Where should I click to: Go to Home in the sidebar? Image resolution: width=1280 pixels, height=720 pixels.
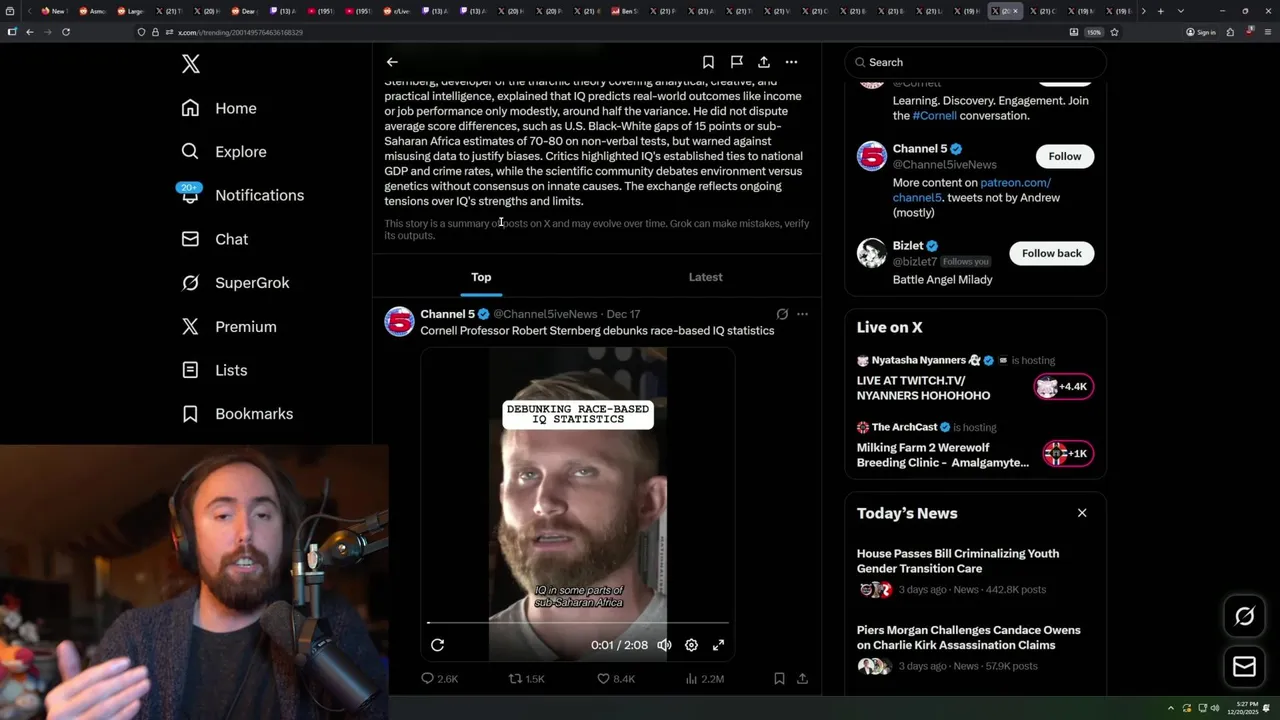(219, 108)
